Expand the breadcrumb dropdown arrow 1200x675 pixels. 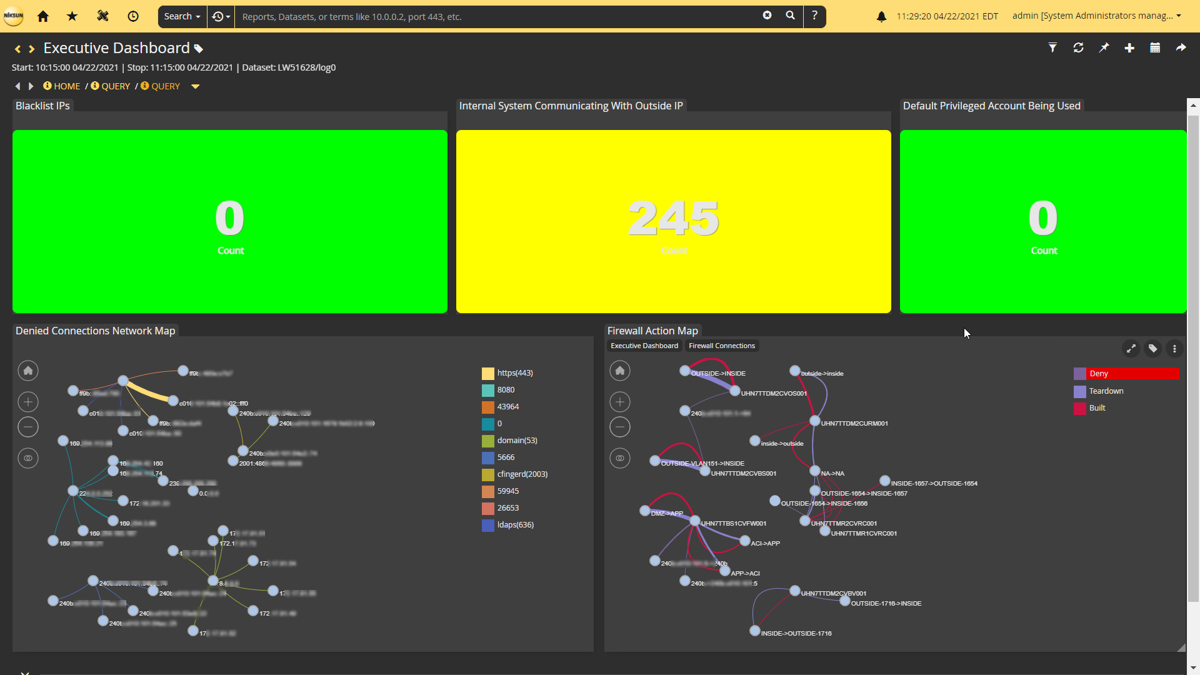(195, 87)
